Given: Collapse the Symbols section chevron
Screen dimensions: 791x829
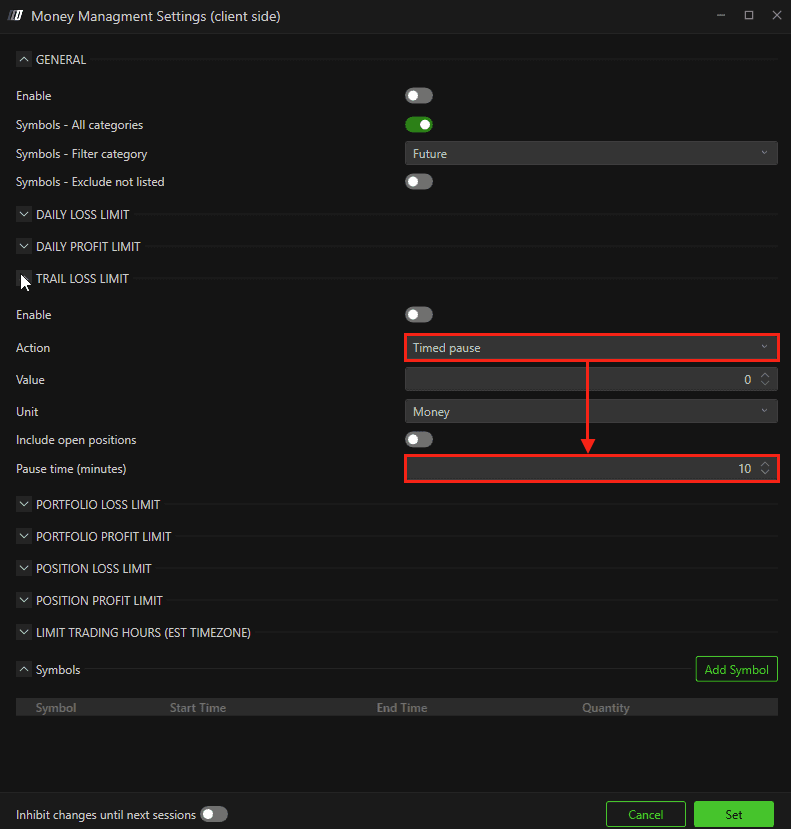Looking at the screenshot, I should [x=24, y=669].
